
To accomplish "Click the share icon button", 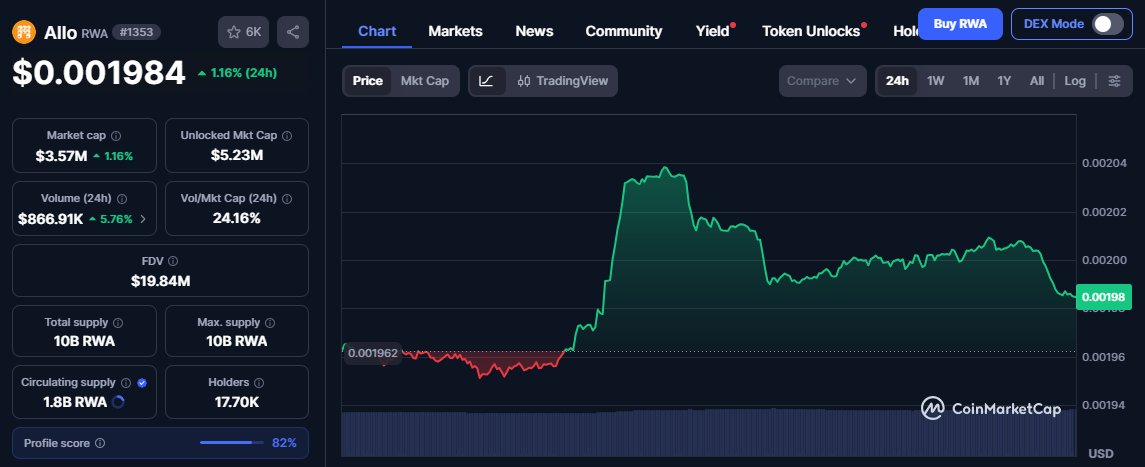I will point(292,32).
